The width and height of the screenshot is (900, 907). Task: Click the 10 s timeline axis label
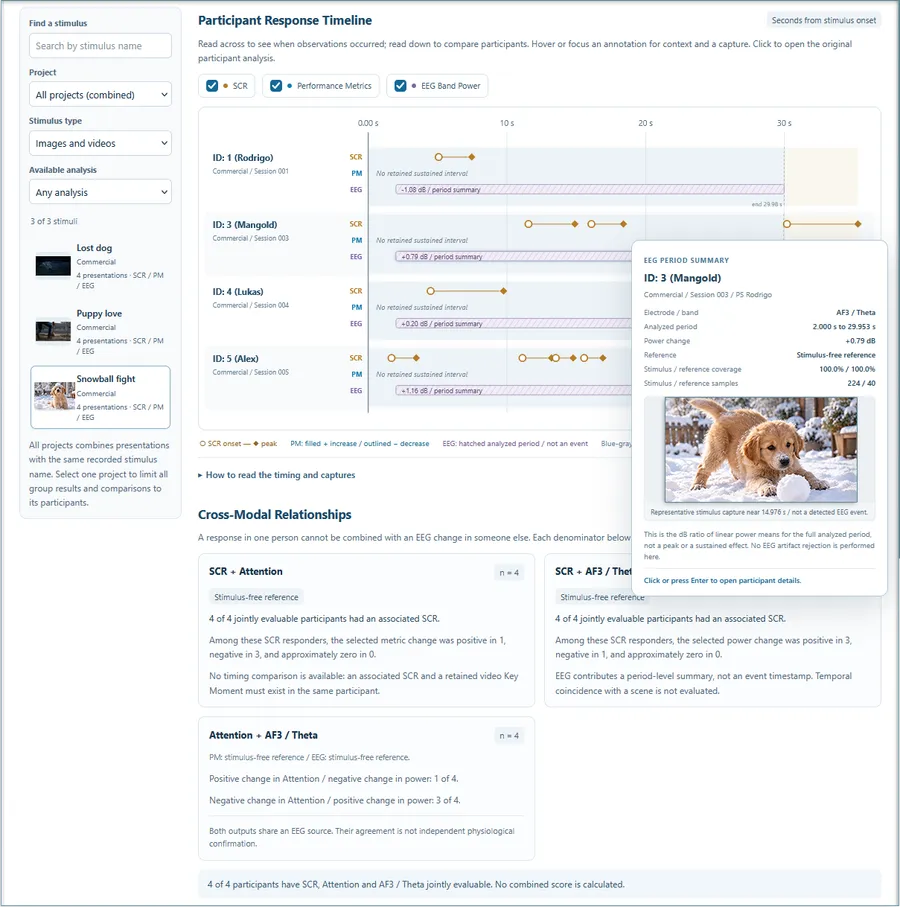507,123
